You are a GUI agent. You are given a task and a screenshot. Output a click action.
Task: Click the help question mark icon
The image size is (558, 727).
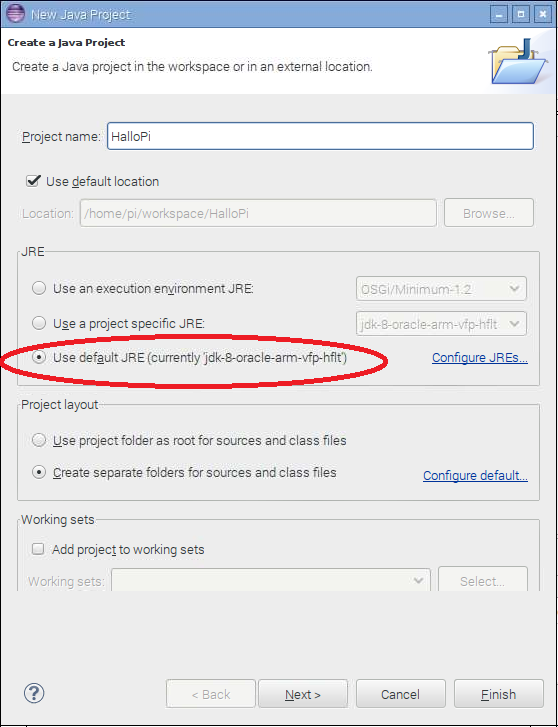[x=34, y=693]
